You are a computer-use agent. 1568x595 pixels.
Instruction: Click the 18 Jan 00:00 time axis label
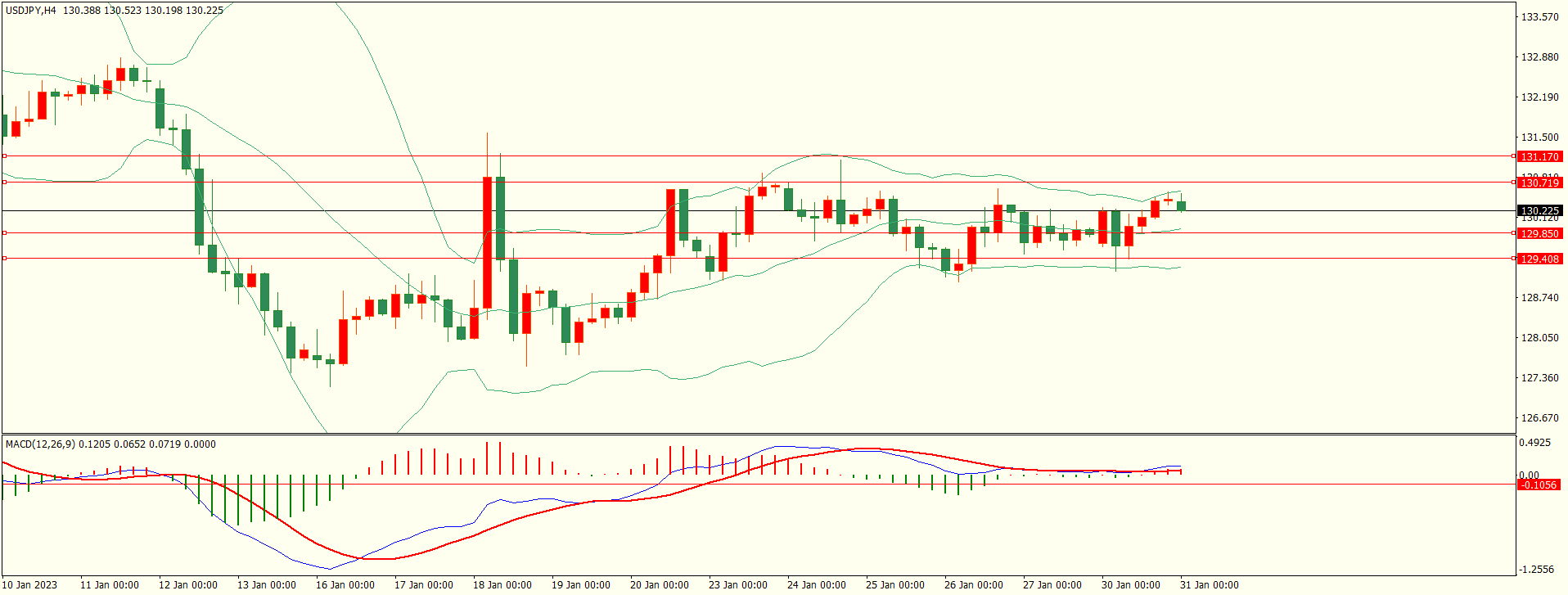[502, 585]
